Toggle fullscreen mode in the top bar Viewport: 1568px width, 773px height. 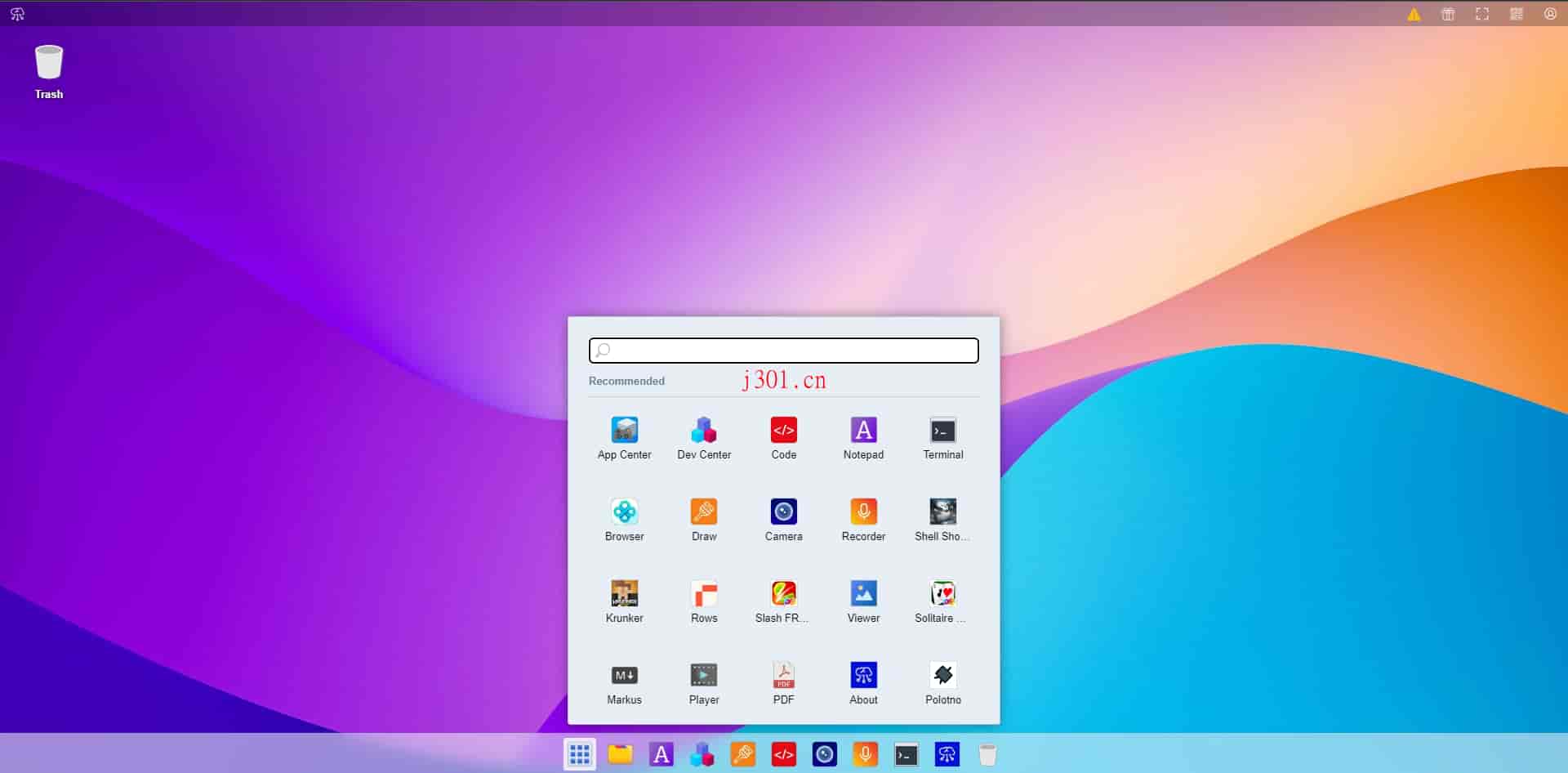pyautogui.click(x=1482, y=14)
